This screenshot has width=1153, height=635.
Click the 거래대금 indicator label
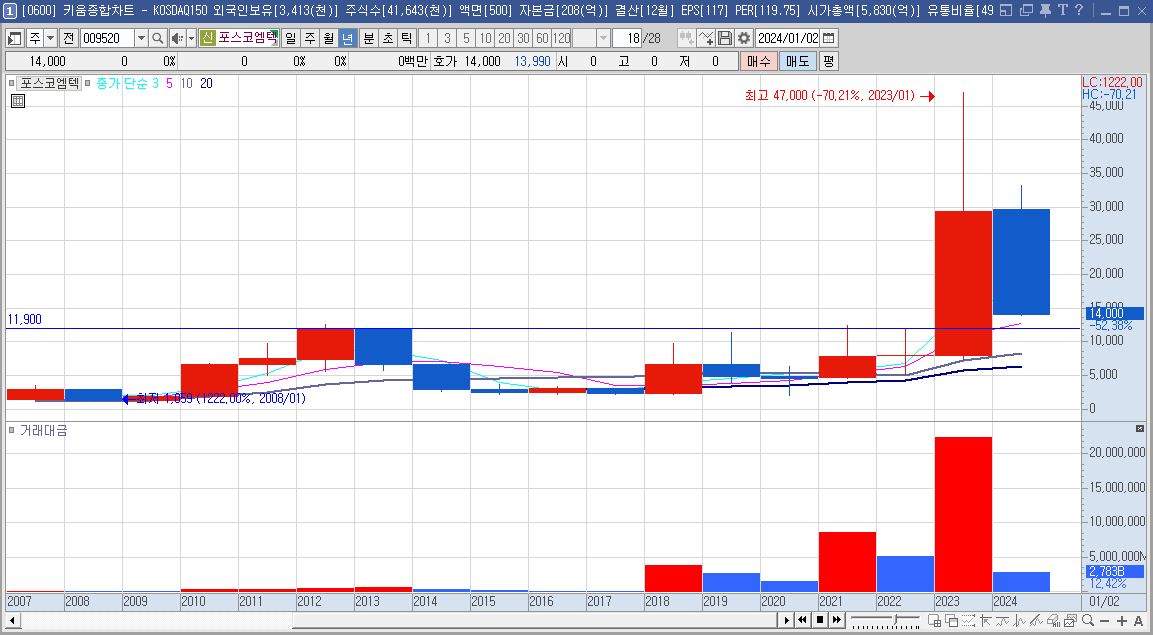pyautogui.click(x=43, y=431)
